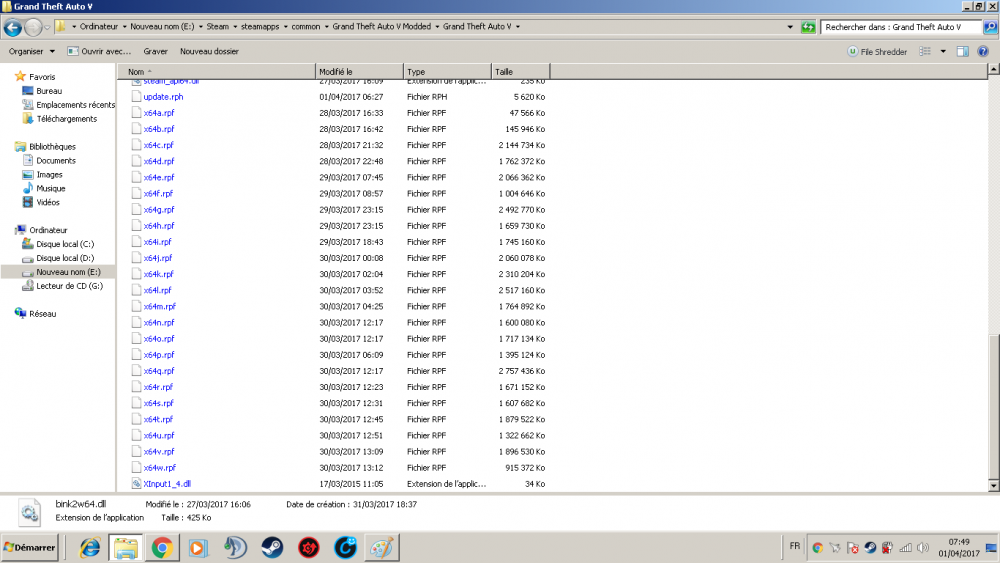Expand address bar history dropdown
This screenshot has height=563, width=1000.
pos(790,27)
